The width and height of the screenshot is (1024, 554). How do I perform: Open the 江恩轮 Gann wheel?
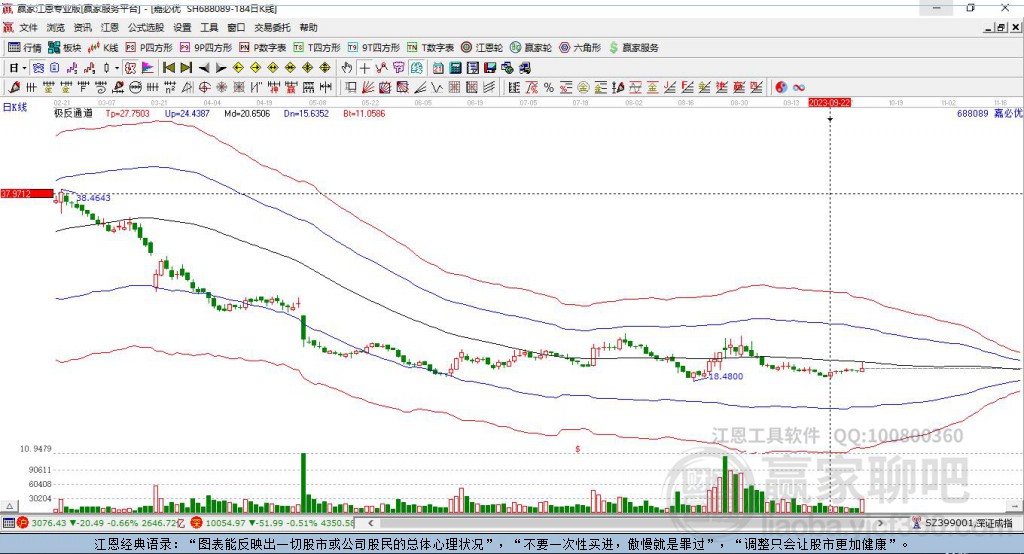coord(482,48)
